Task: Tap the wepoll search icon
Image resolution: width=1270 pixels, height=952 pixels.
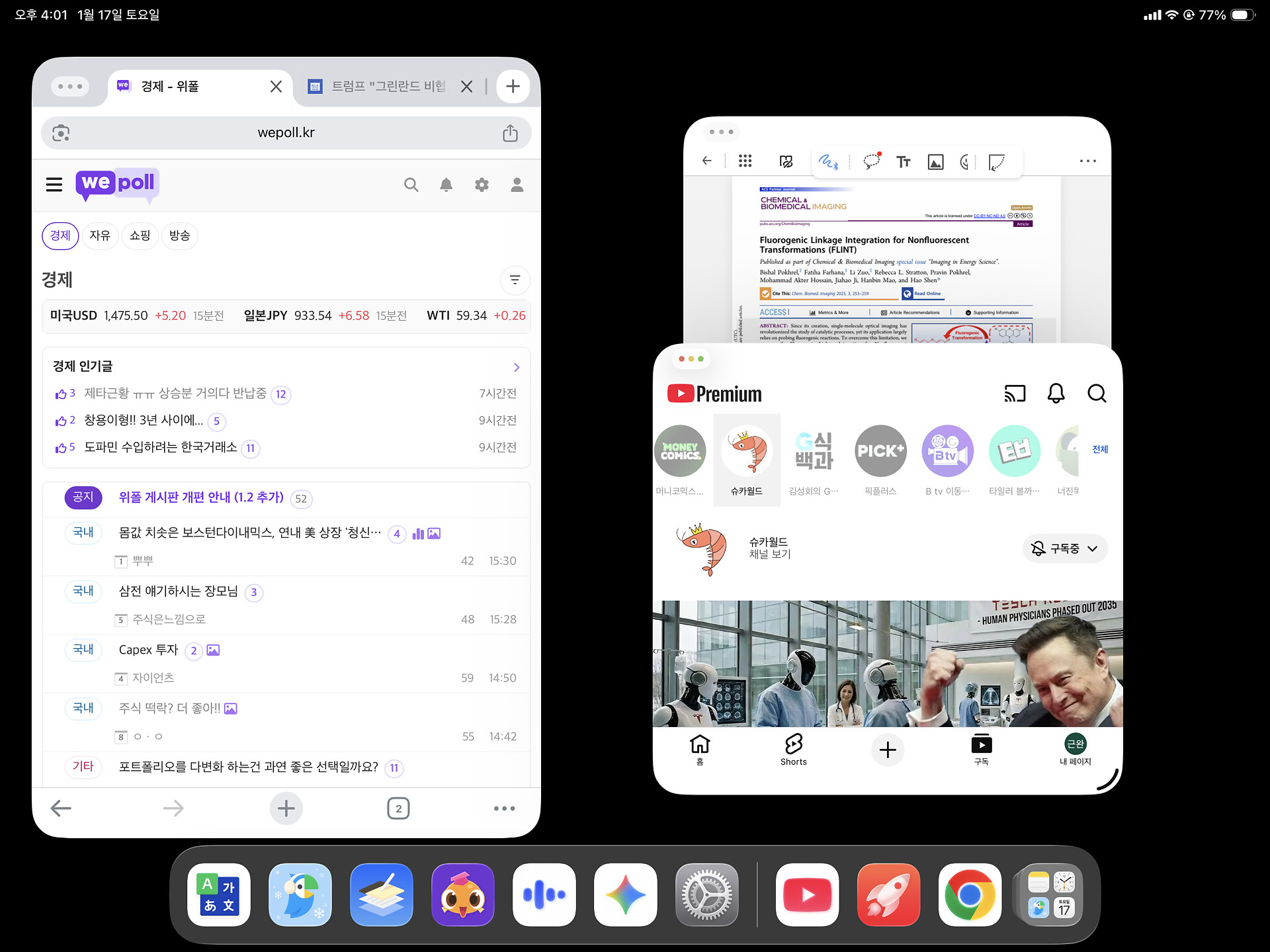Action: coord(411,185)
